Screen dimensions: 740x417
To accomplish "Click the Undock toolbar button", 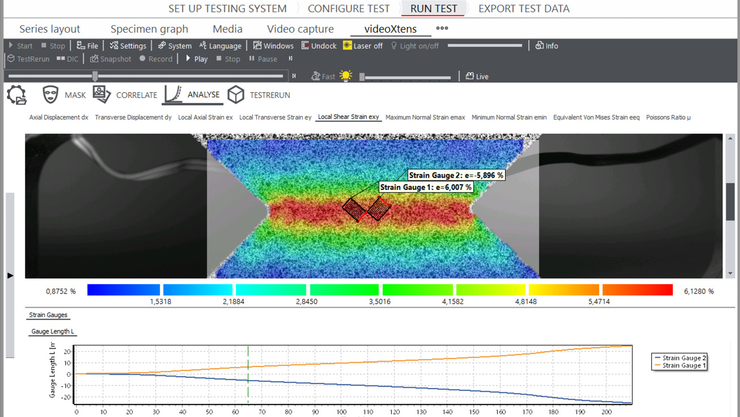I will 319,46.
